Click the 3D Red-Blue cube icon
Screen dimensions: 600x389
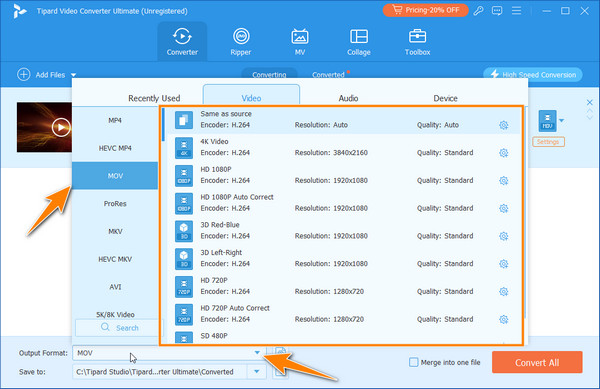tap(184, 231)
